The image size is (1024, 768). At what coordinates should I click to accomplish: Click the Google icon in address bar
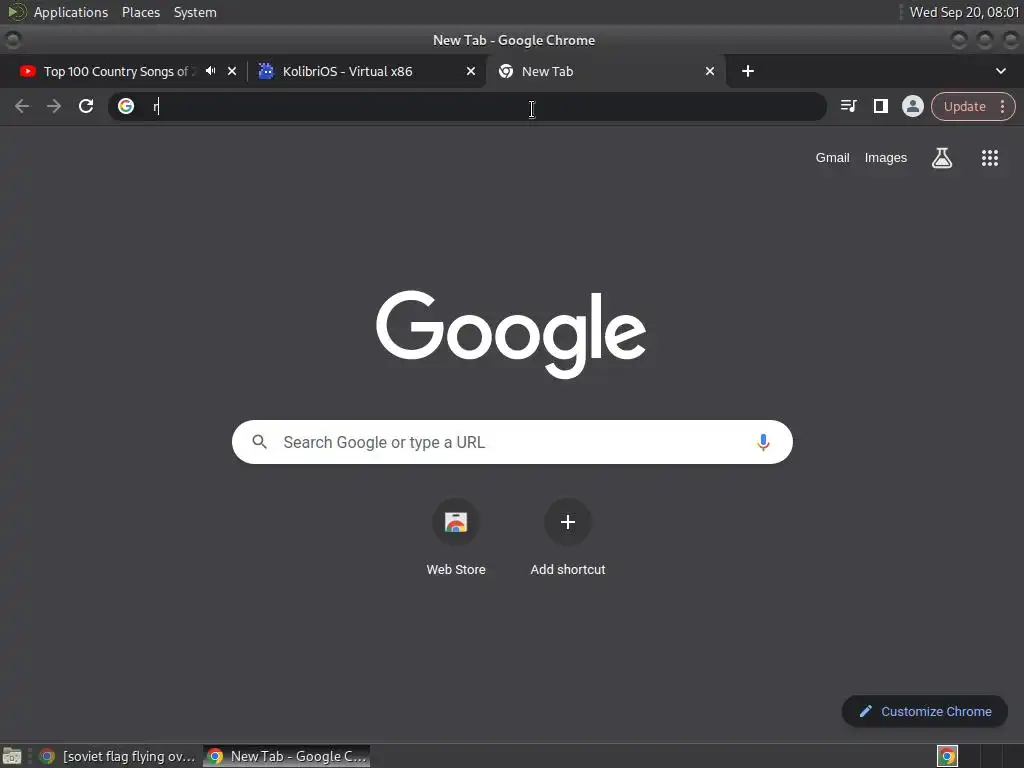coord(126,106)
